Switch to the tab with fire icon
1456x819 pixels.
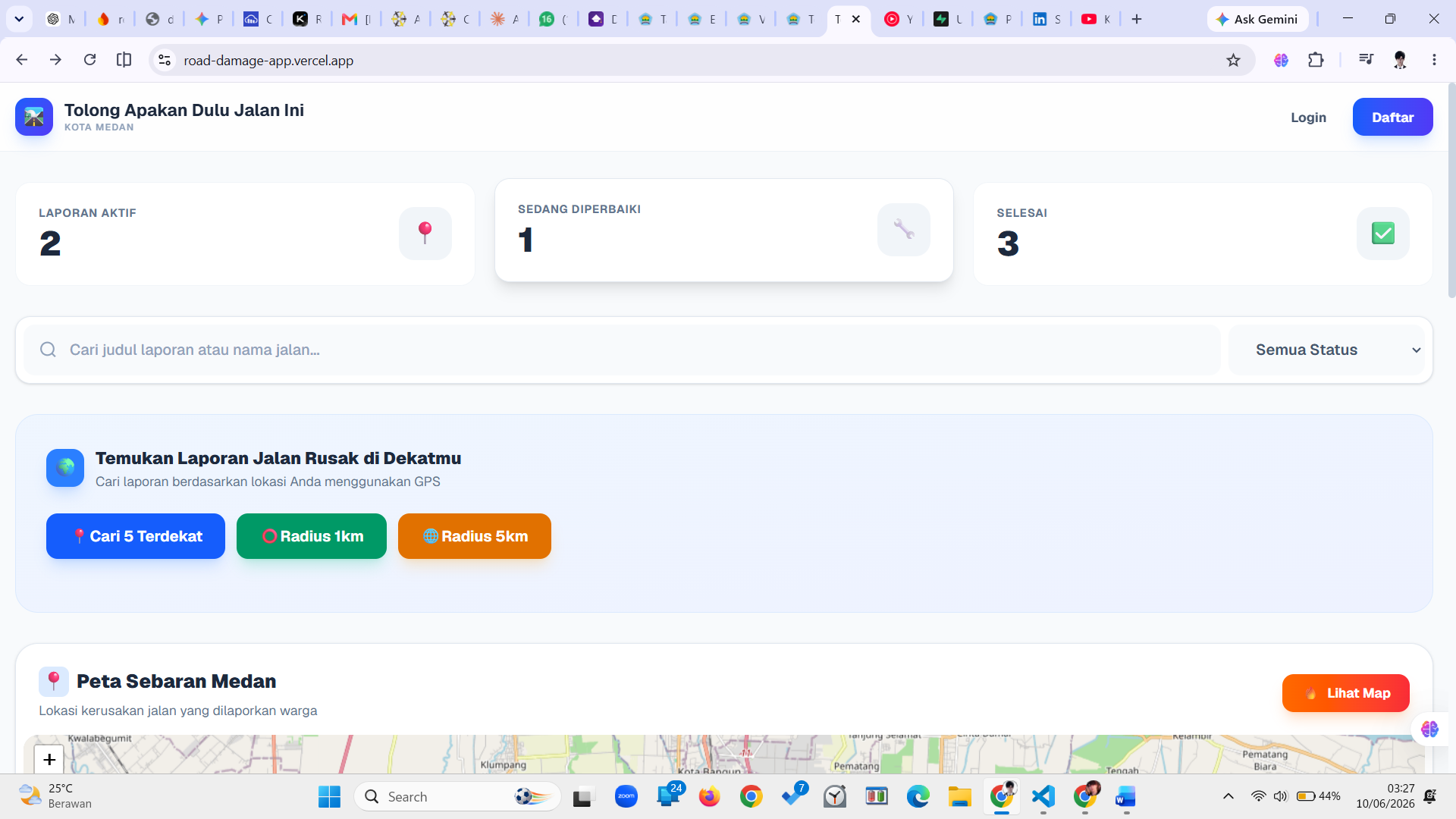pos(111,19)
